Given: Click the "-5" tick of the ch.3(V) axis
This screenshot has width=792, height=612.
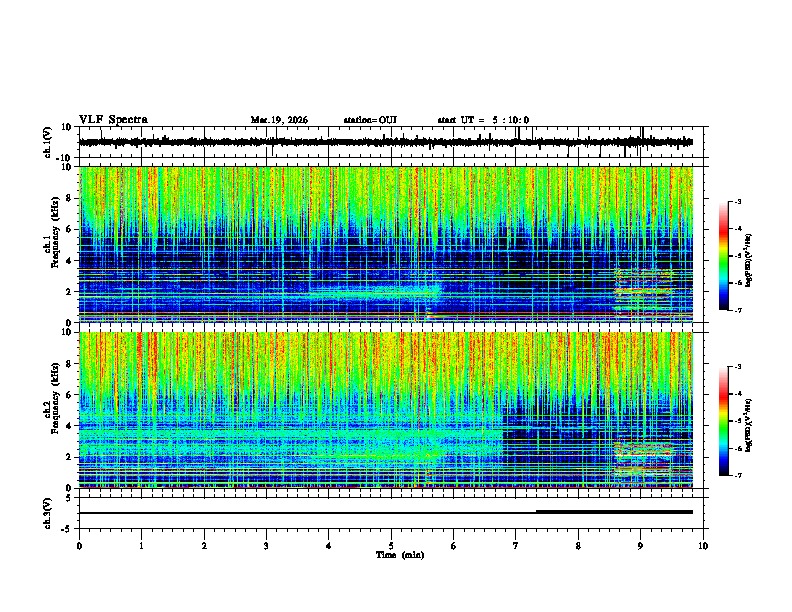Looking at the screenshot, I should tap(68, 529).
